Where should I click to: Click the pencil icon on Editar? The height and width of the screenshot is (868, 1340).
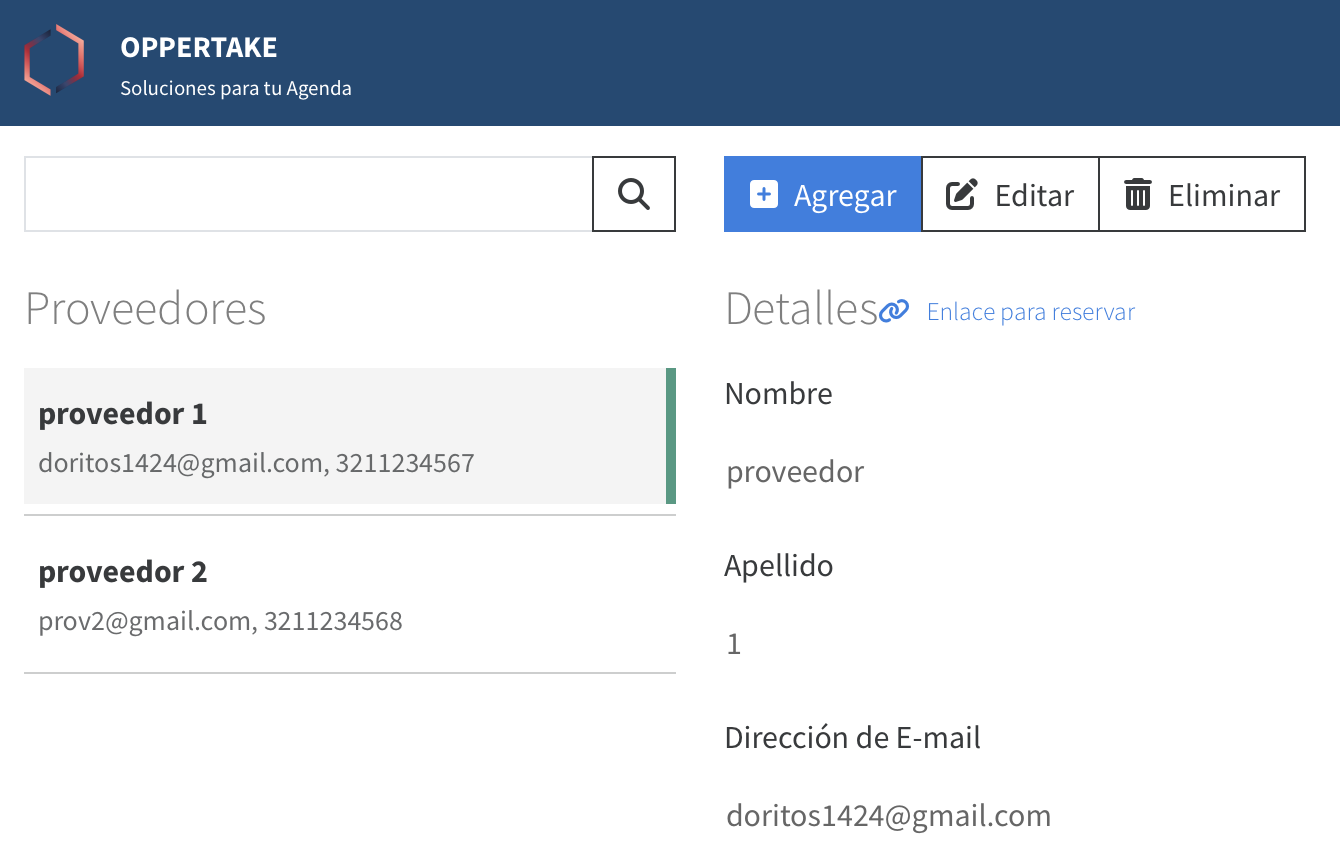tap(961, 194)
